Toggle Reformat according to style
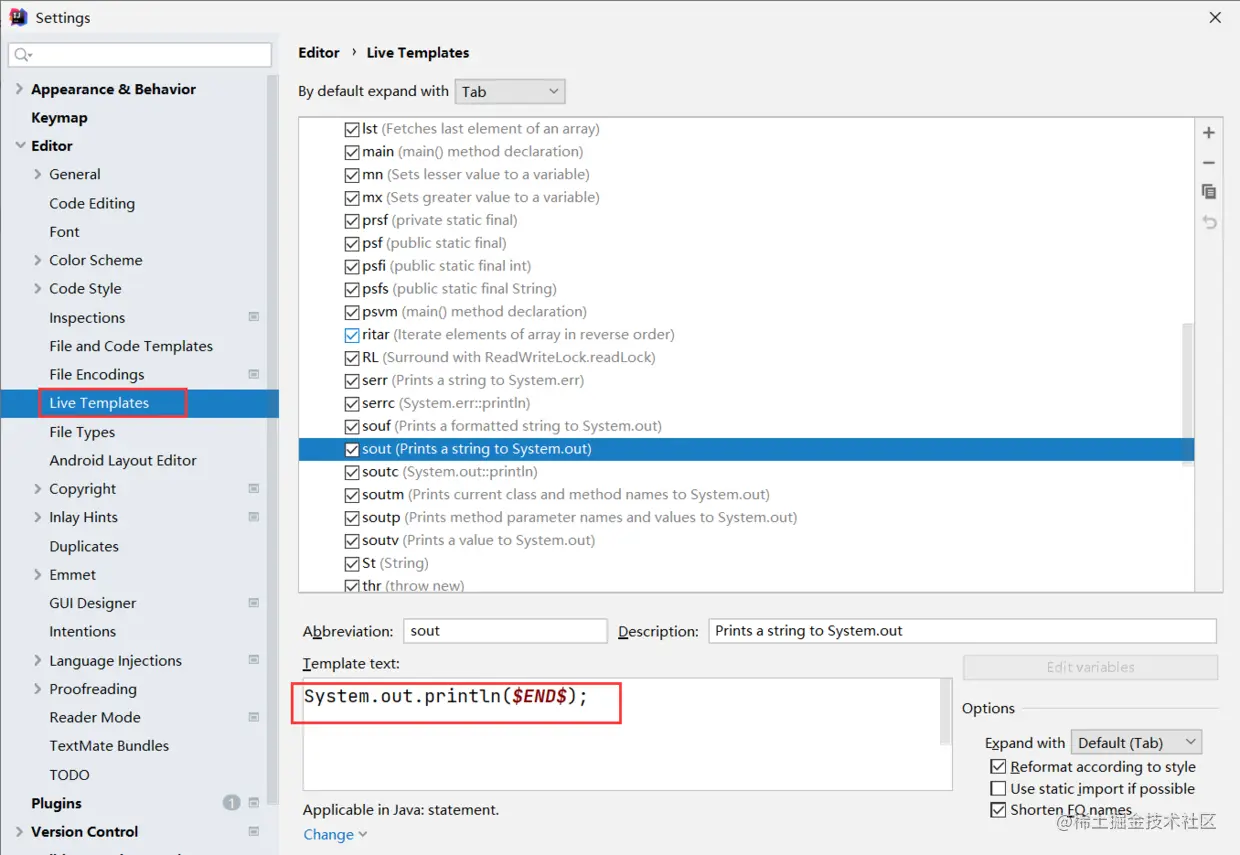 pos(998,767)
